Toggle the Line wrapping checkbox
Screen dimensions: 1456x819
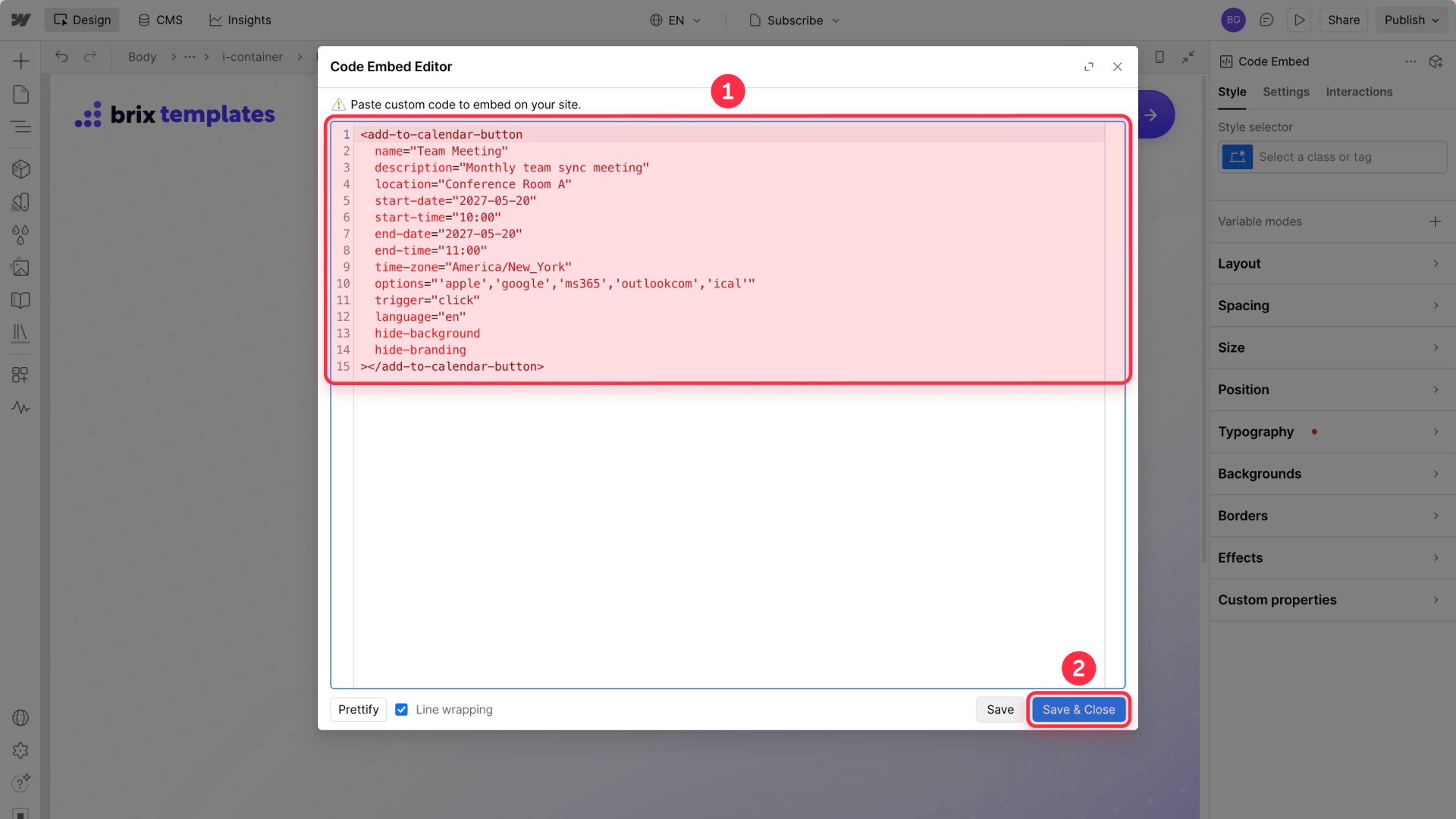(x=401, y=710)
